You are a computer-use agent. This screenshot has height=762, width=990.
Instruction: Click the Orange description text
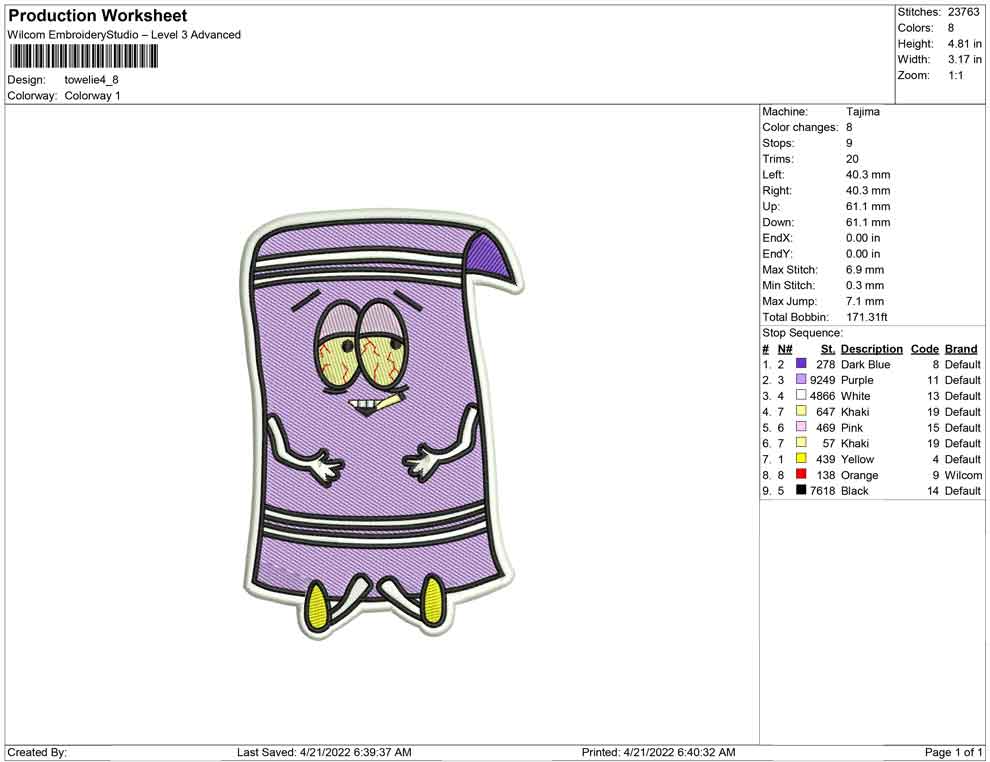pos(859,475)
